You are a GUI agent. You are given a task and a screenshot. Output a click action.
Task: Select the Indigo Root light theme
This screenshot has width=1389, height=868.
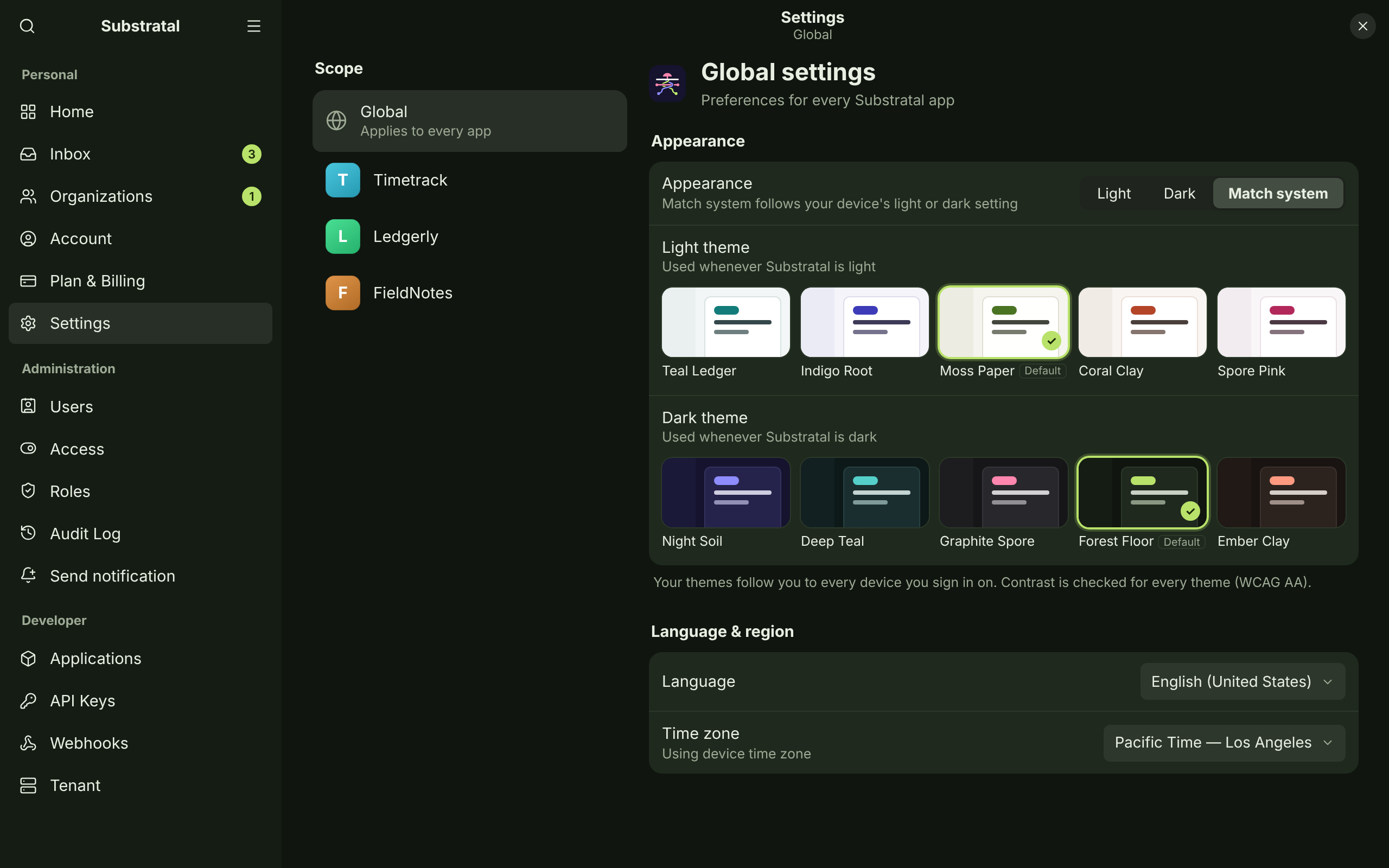(864, 323)
